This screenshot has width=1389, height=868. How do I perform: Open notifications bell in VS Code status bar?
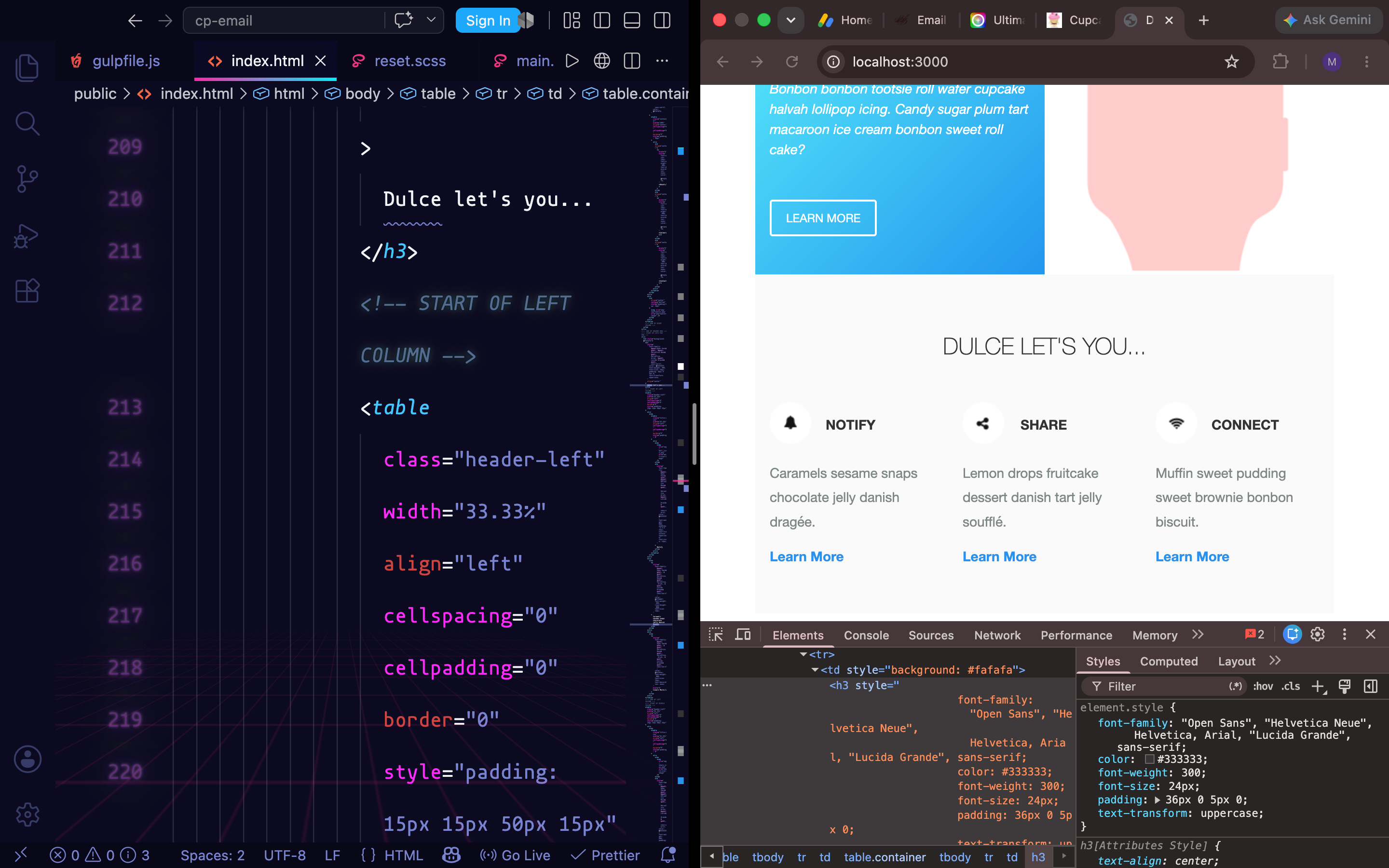click(x=668, y=855)
